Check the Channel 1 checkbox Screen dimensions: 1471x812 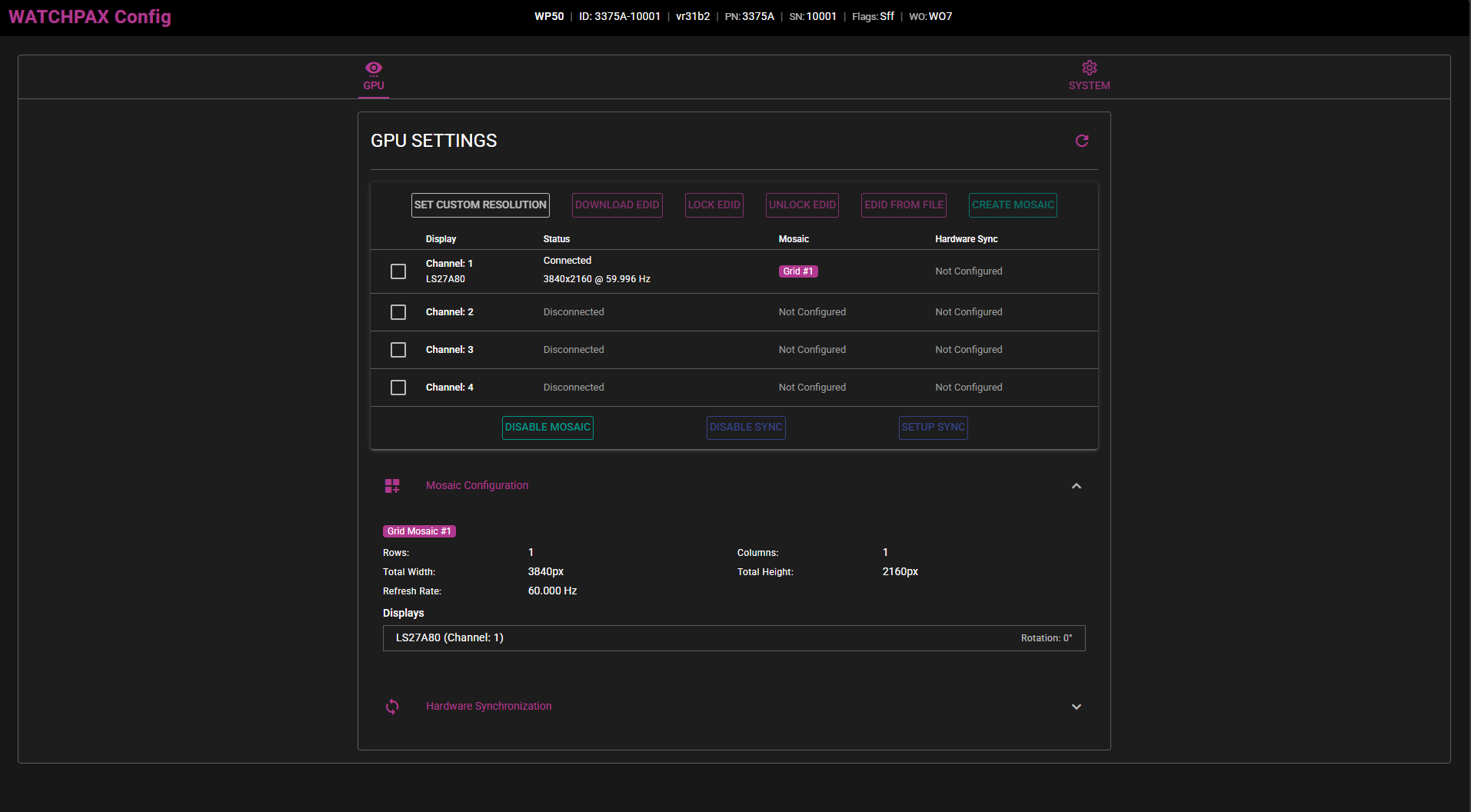[398, 271]
